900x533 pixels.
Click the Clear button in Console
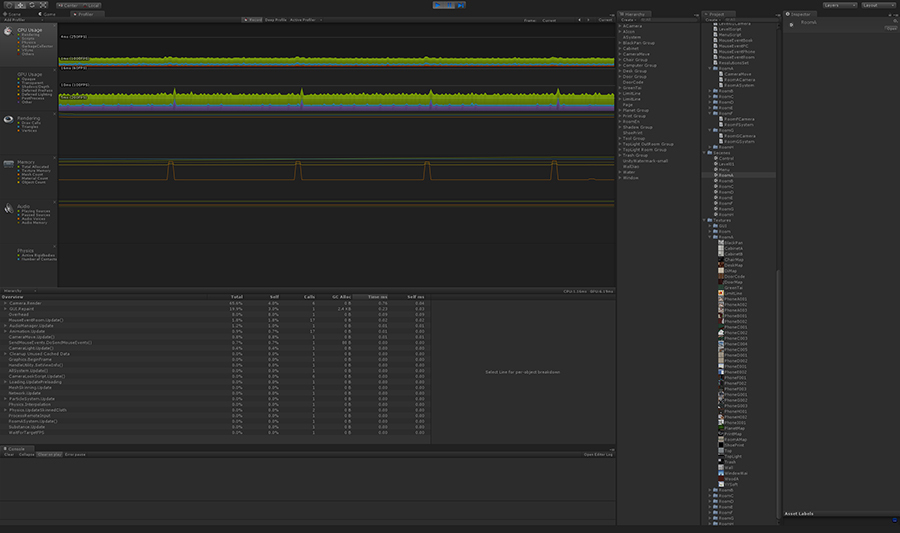9,454
